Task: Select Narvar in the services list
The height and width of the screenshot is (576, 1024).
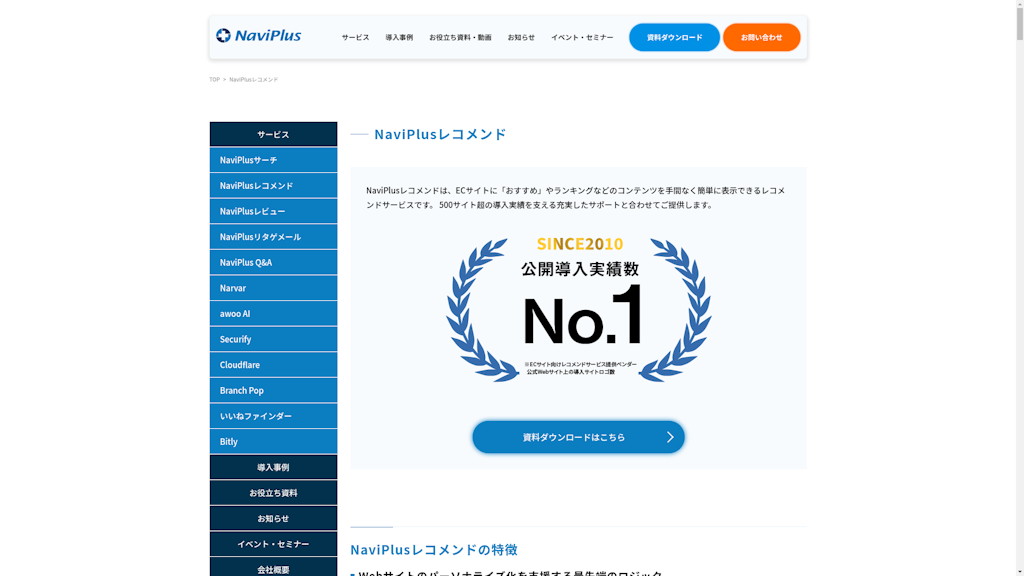Action: pos(273,288)
